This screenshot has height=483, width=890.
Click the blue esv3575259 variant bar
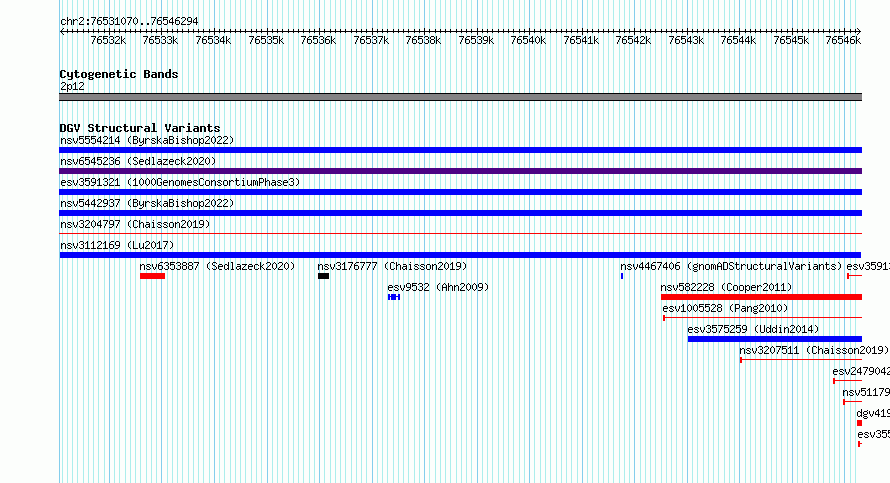775,339
